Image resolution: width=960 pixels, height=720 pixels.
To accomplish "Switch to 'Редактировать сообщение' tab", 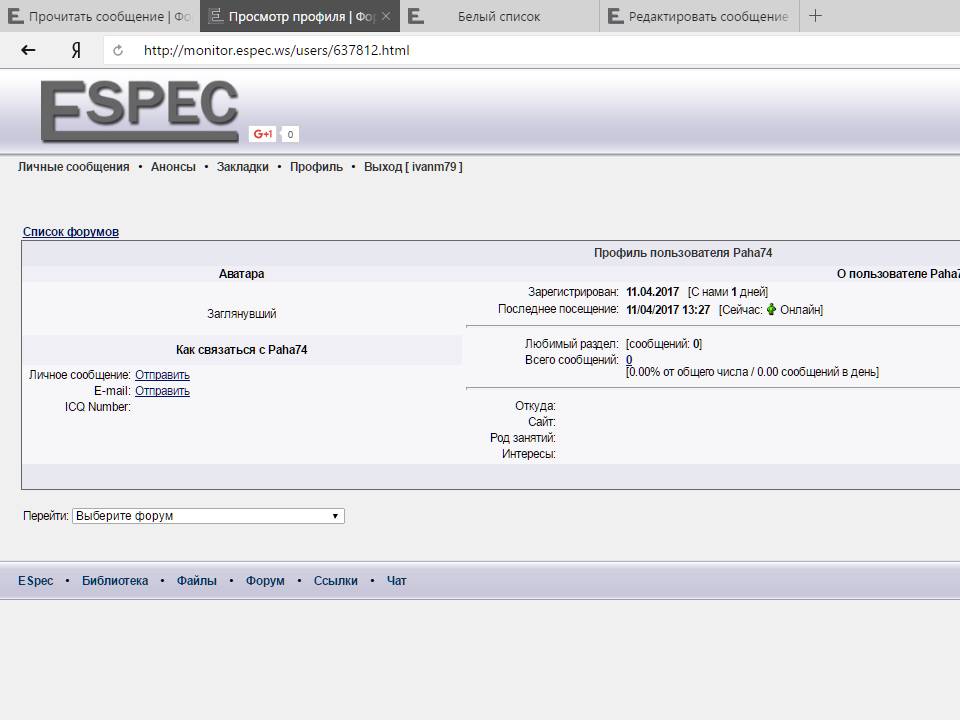I will coord(707,17).
